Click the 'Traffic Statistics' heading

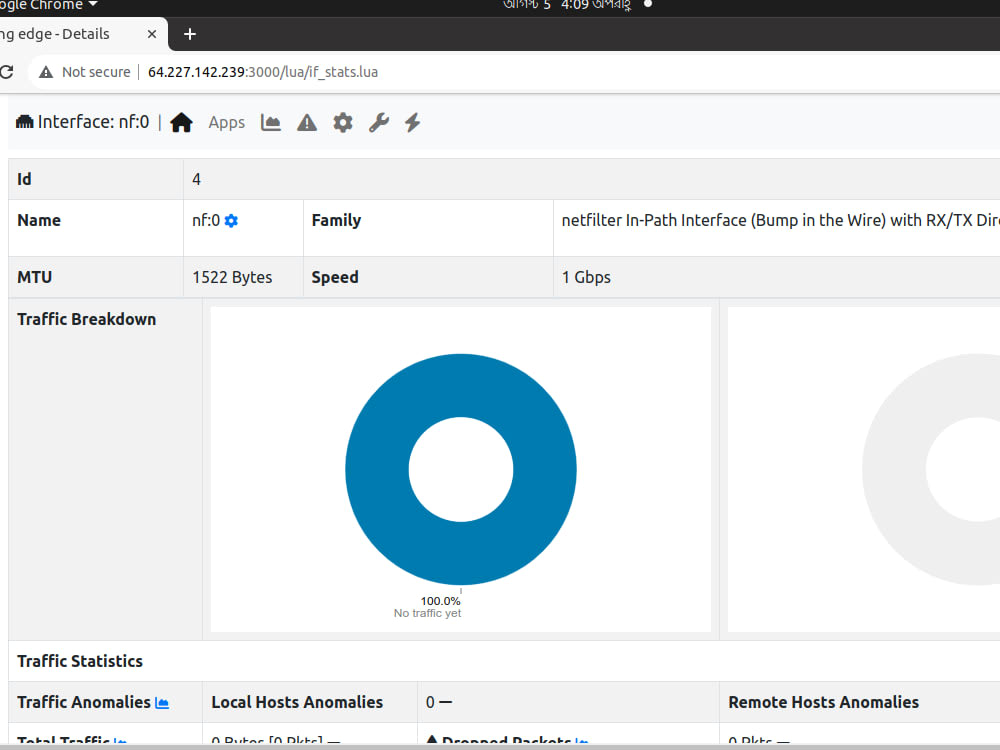80,661
